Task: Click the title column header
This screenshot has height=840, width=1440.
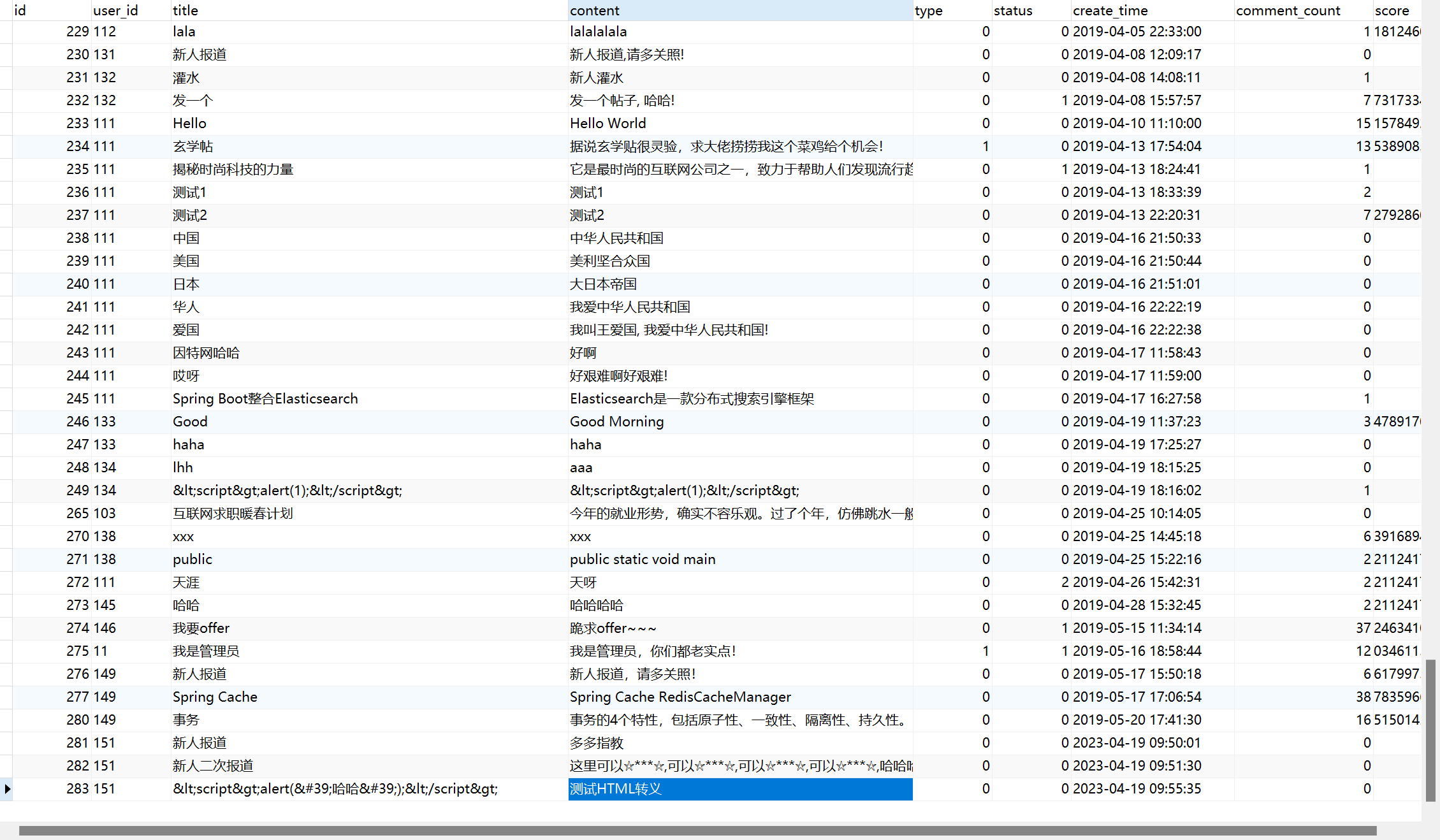Action: 369,10
